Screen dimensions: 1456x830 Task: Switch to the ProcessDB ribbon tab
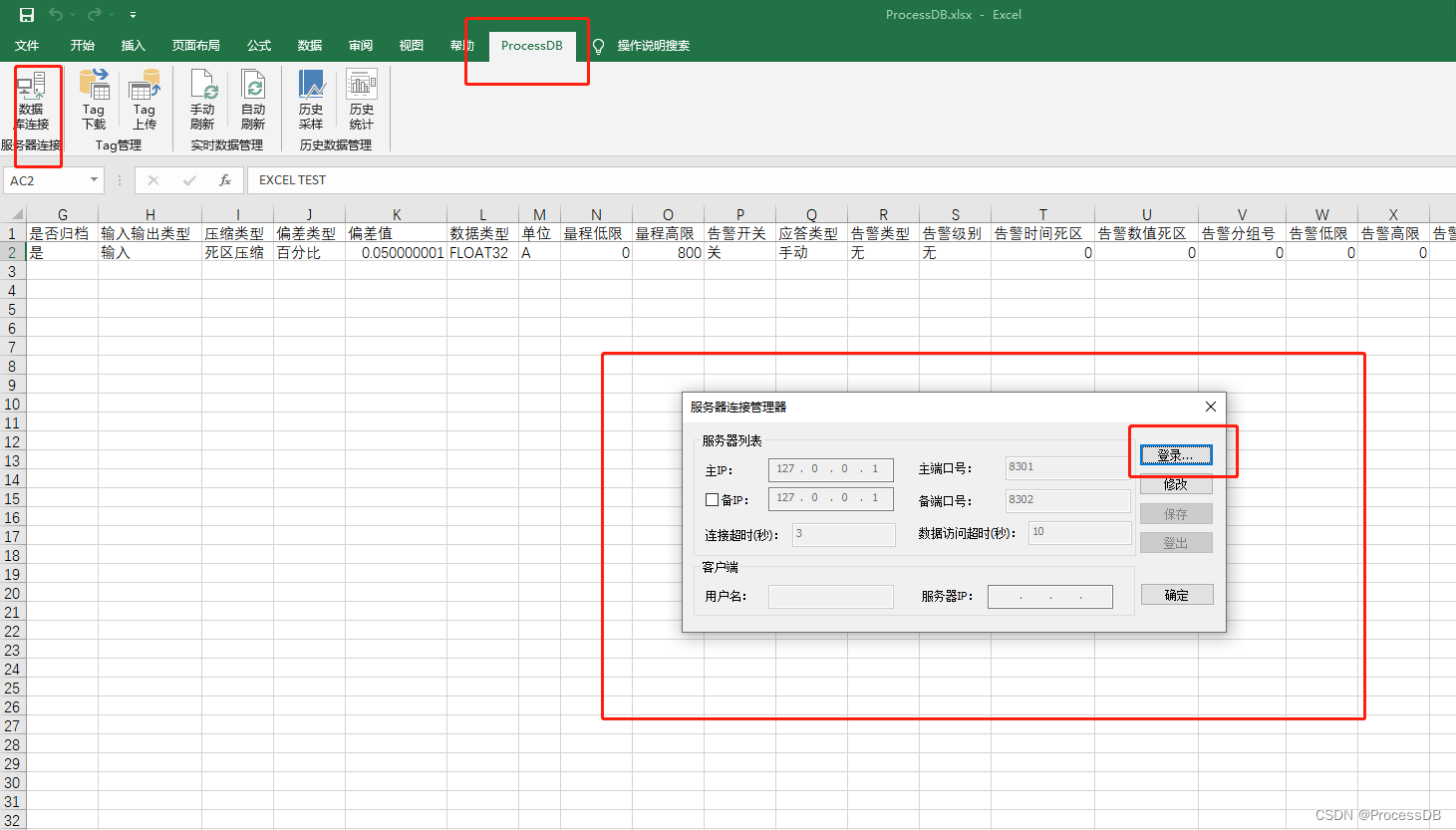pos(531,45)
